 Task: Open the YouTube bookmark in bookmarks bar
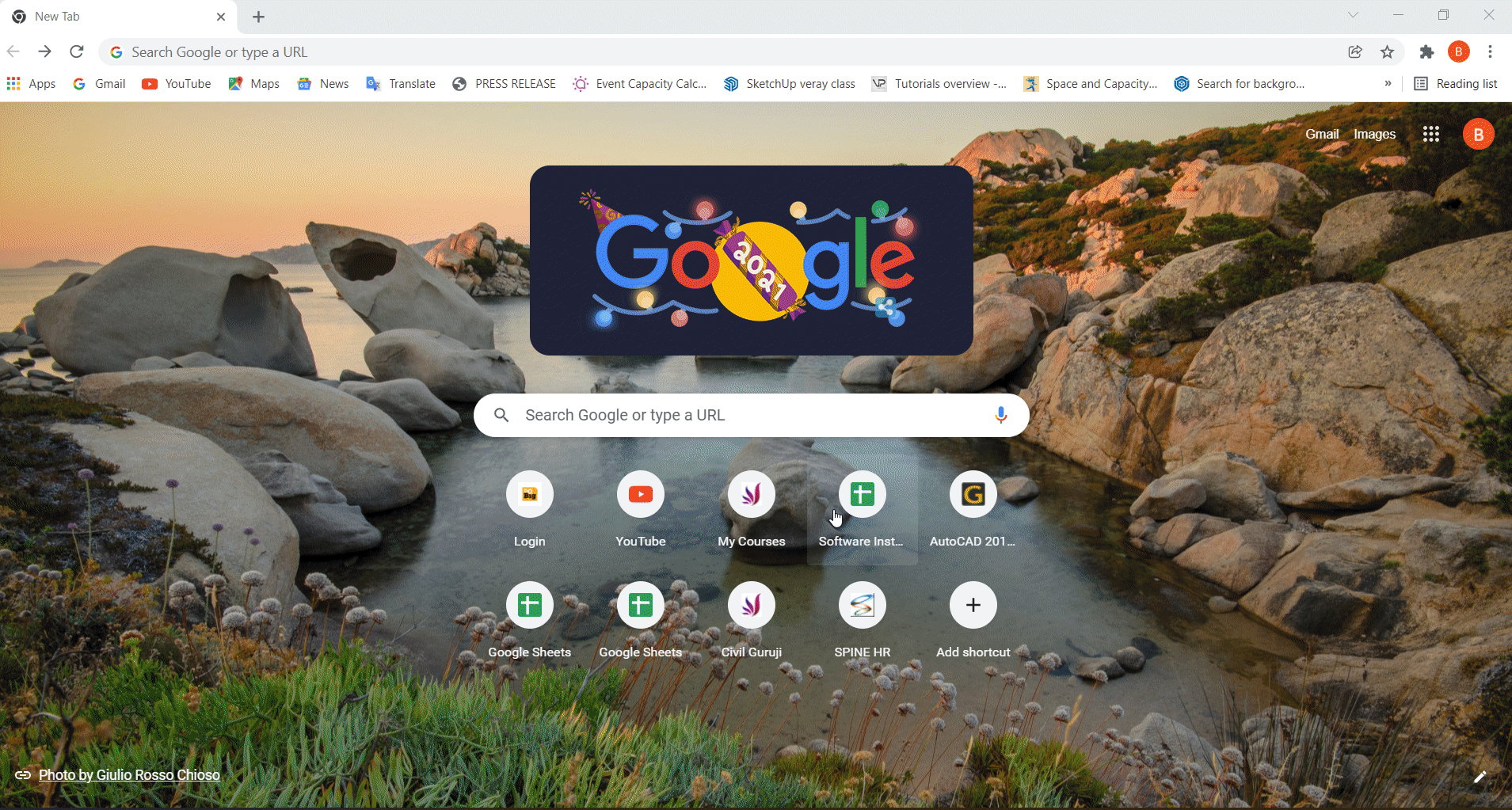pyautogui.click(x=177, y=83)
